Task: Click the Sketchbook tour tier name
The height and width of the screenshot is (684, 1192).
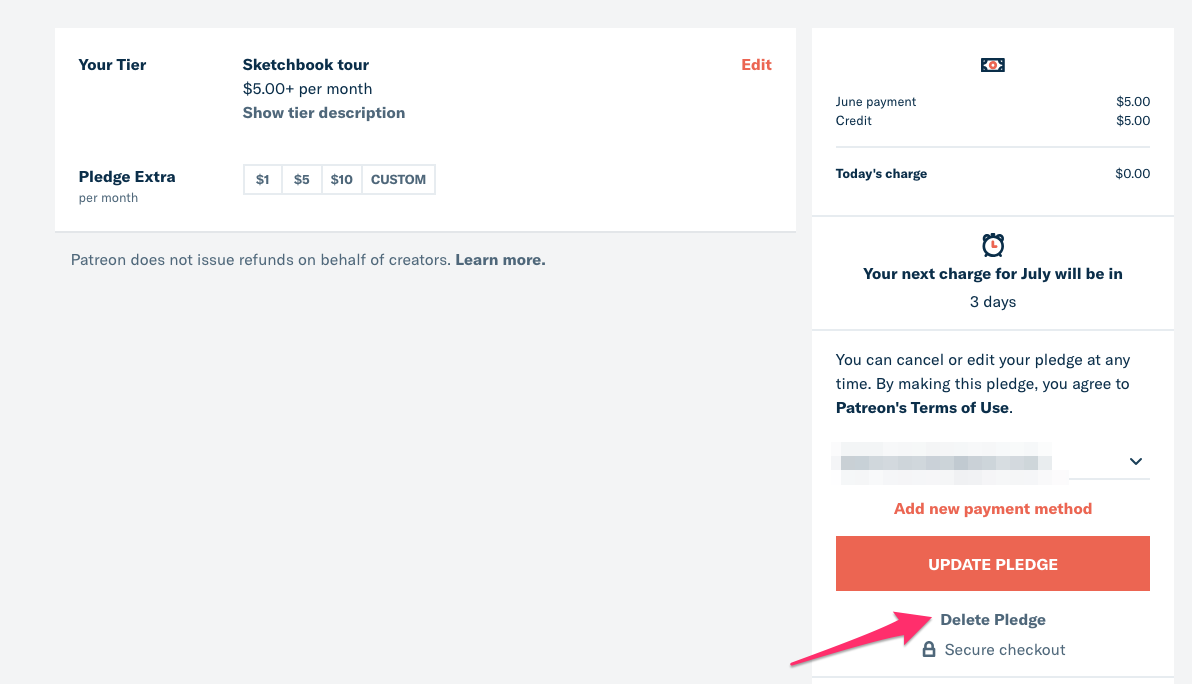Action: click(x=306, y=65)
